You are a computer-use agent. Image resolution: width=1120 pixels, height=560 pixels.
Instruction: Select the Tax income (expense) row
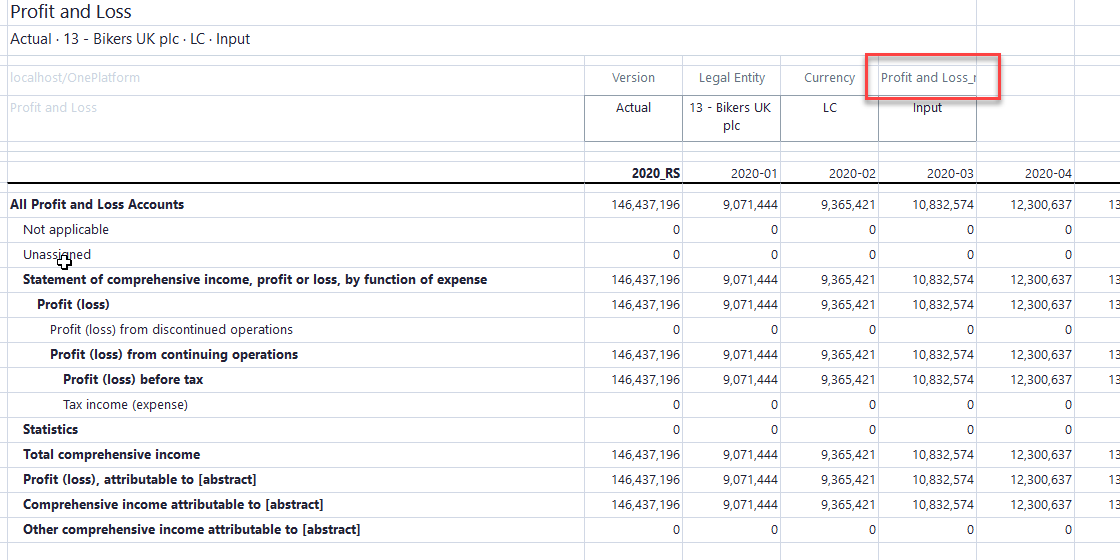point(125,405)
